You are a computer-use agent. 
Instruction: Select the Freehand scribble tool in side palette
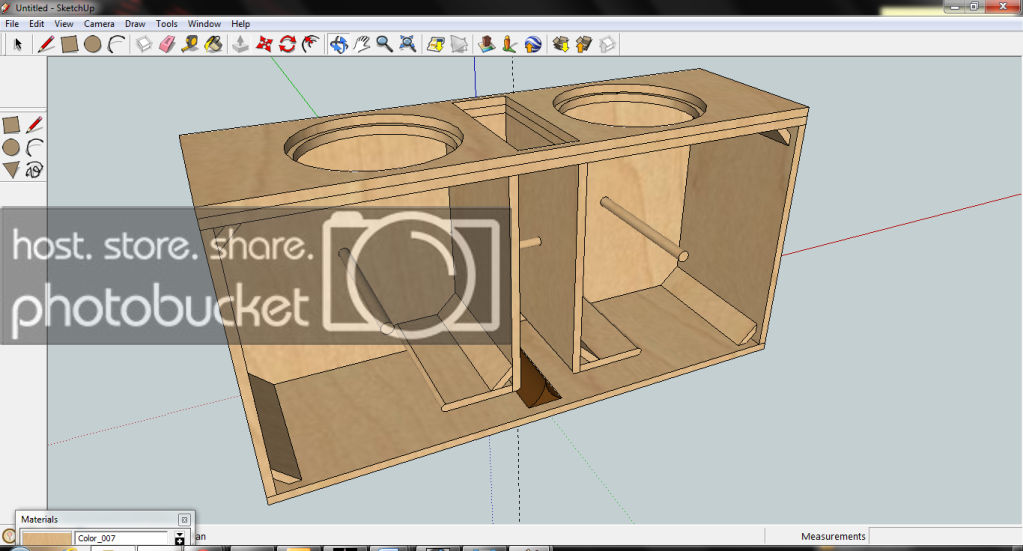(35, 170)
